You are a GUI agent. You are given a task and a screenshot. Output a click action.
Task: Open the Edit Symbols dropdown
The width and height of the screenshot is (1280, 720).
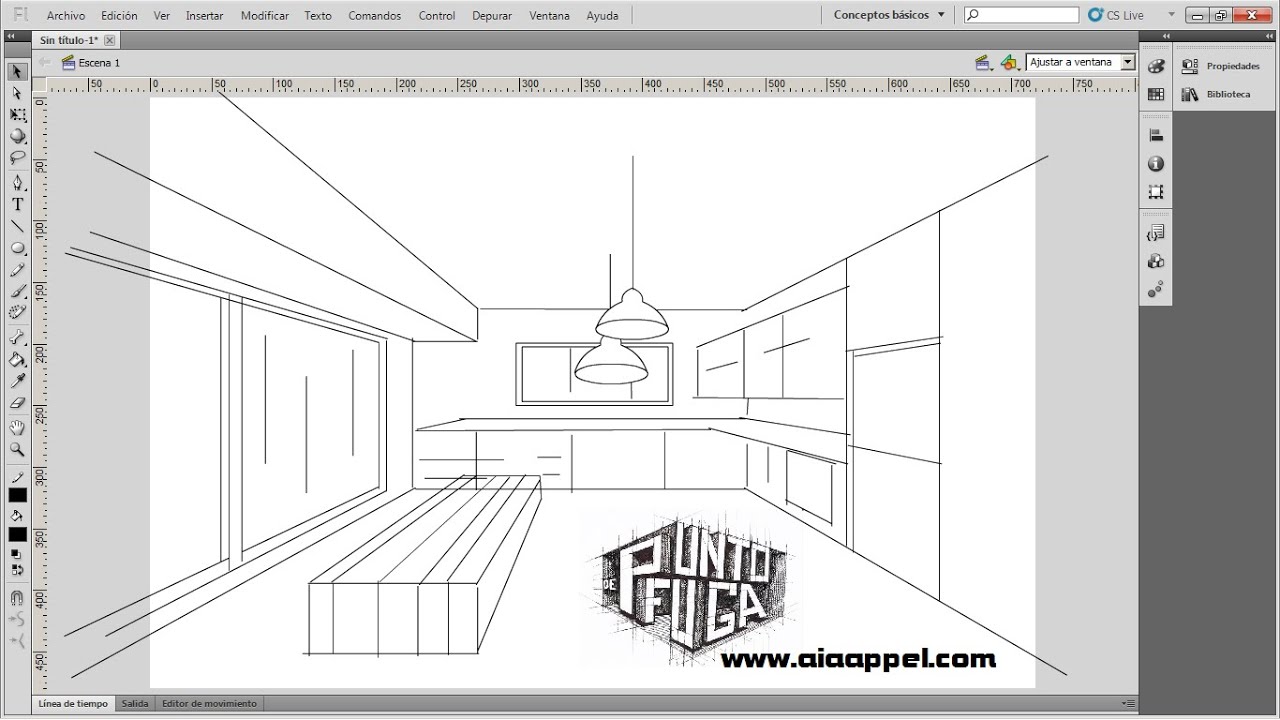(1010, 63)
